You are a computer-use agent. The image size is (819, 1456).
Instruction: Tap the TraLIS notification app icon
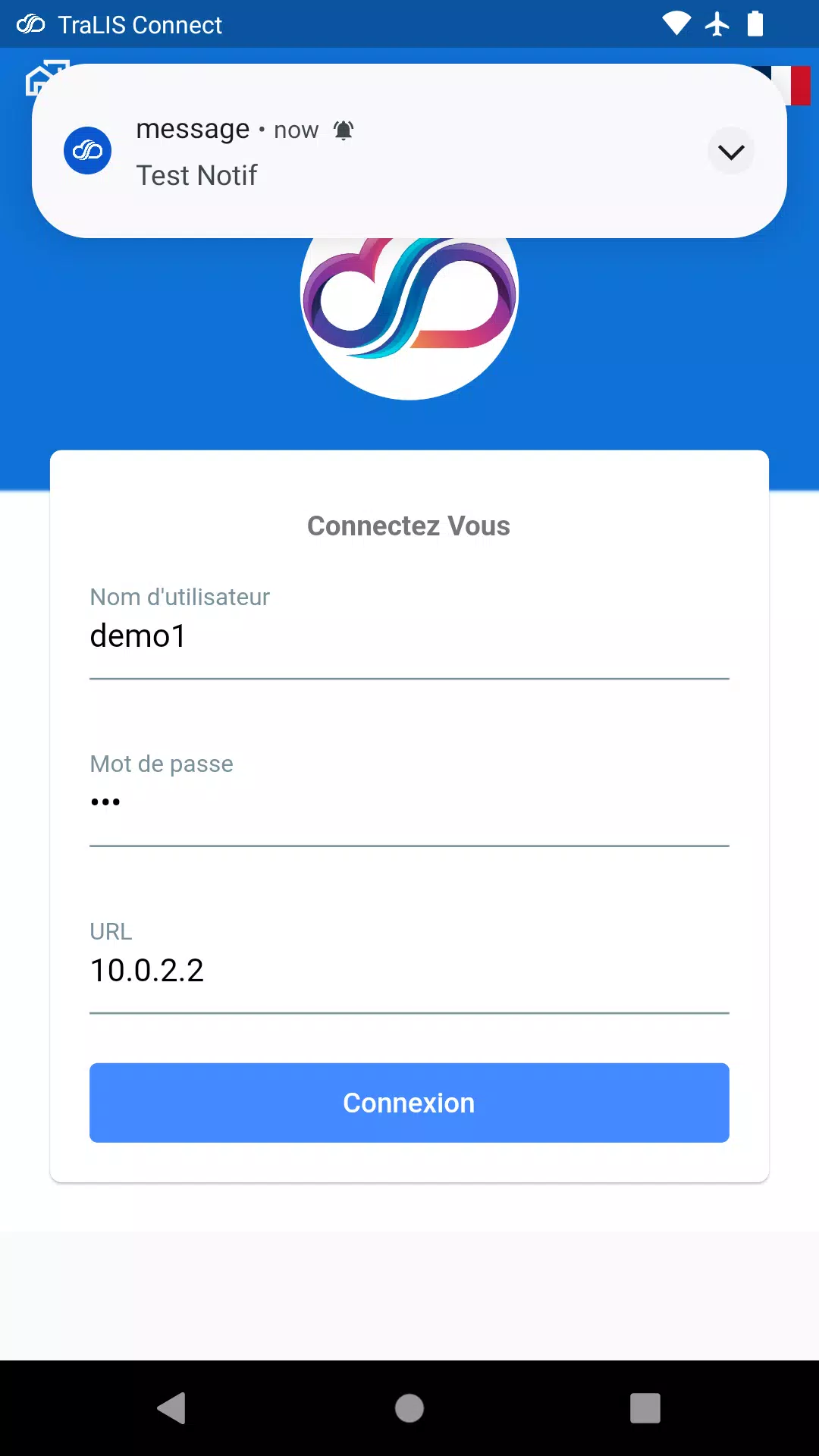click(87, 151)
